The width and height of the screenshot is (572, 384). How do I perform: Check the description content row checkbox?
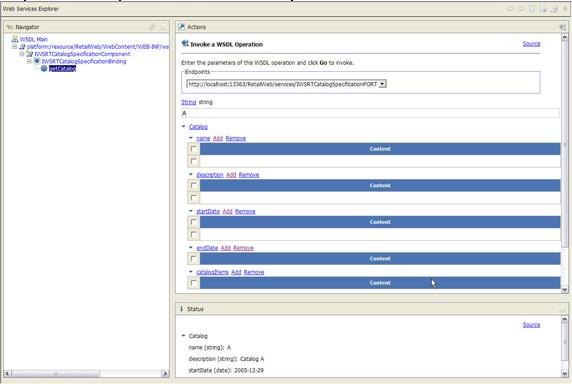(x=194, y=198)
